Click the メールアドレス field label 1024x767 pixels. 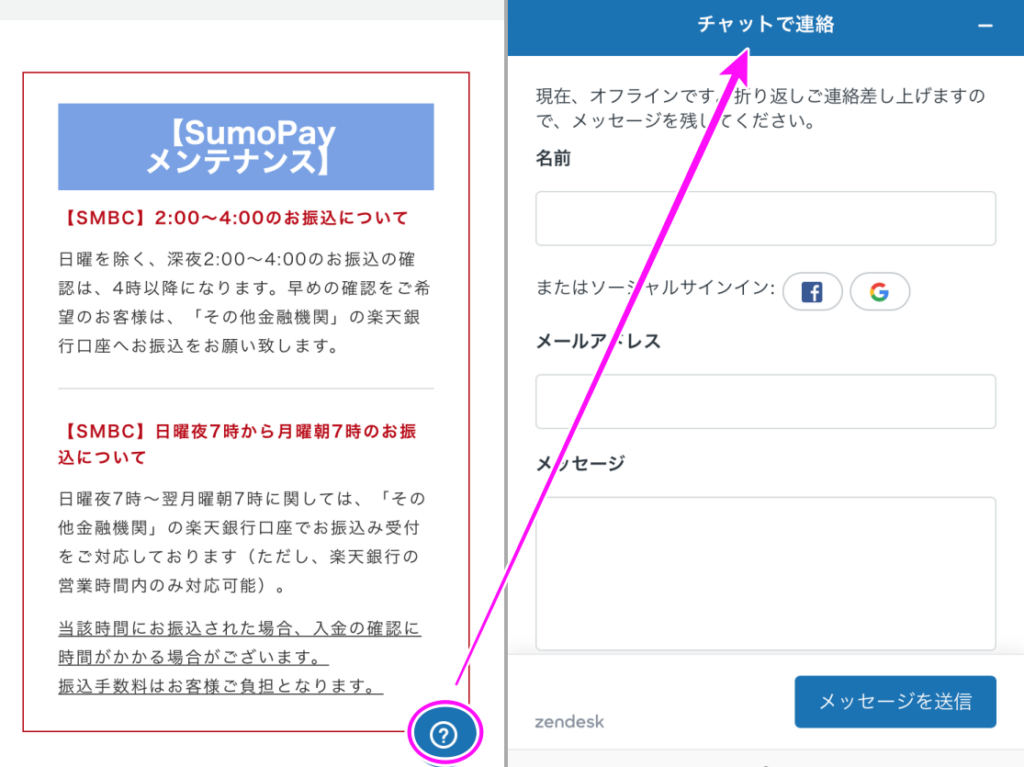click(598, 341)
